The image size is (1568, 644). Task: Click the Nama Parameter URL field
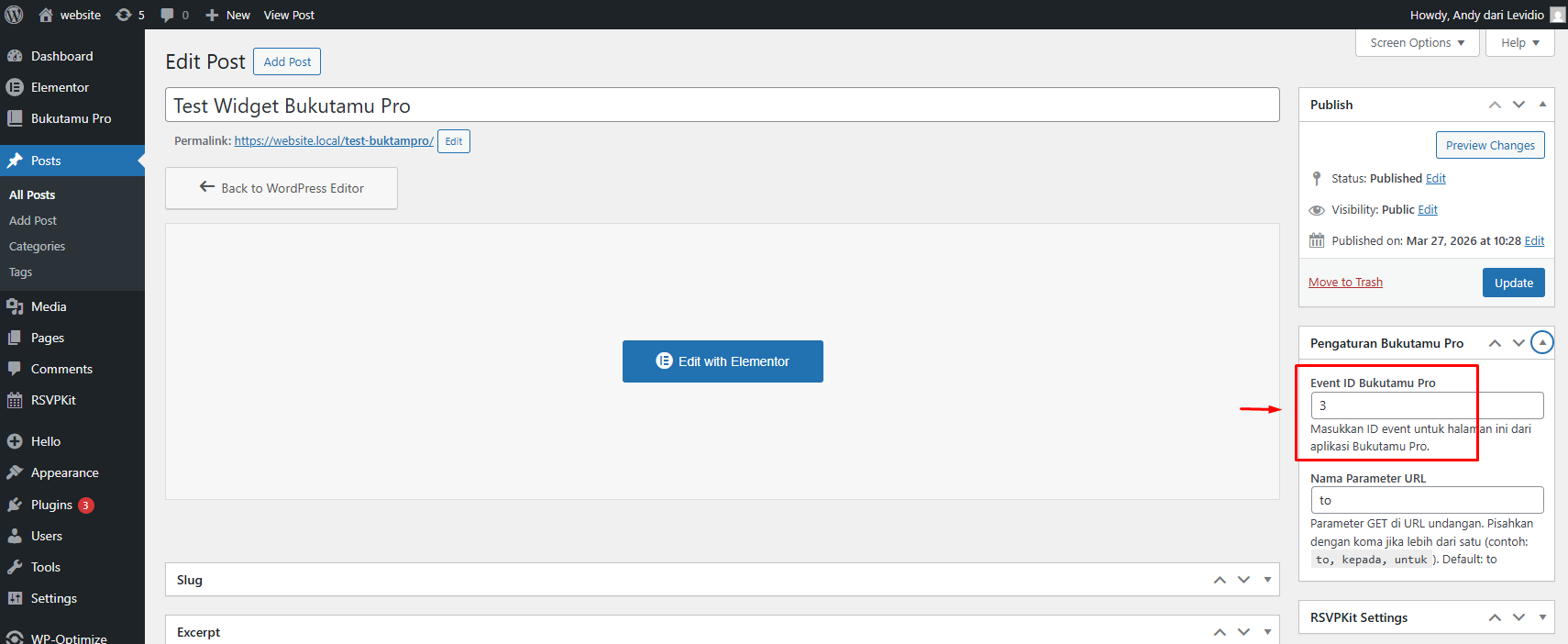(x=1427, y=500)
